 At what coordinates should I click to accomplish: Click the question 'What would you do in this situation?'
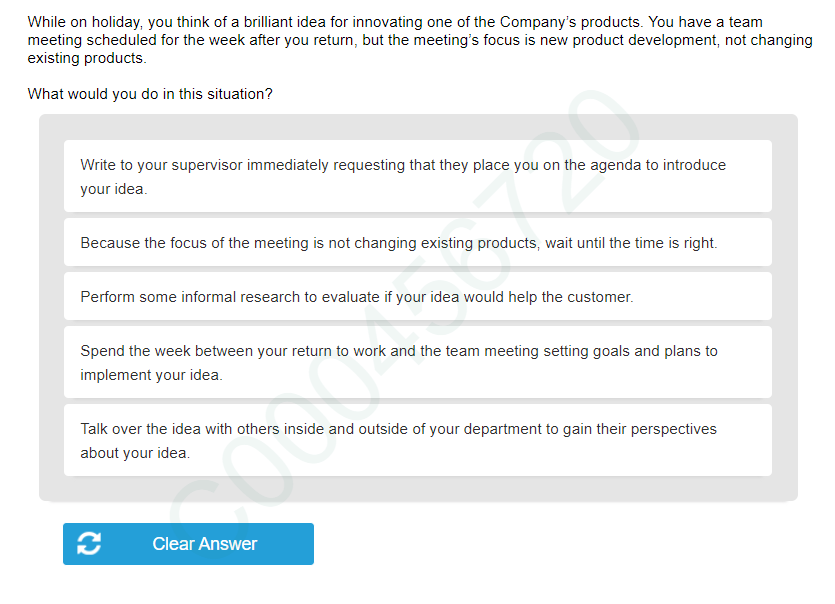tap(150, 94)
